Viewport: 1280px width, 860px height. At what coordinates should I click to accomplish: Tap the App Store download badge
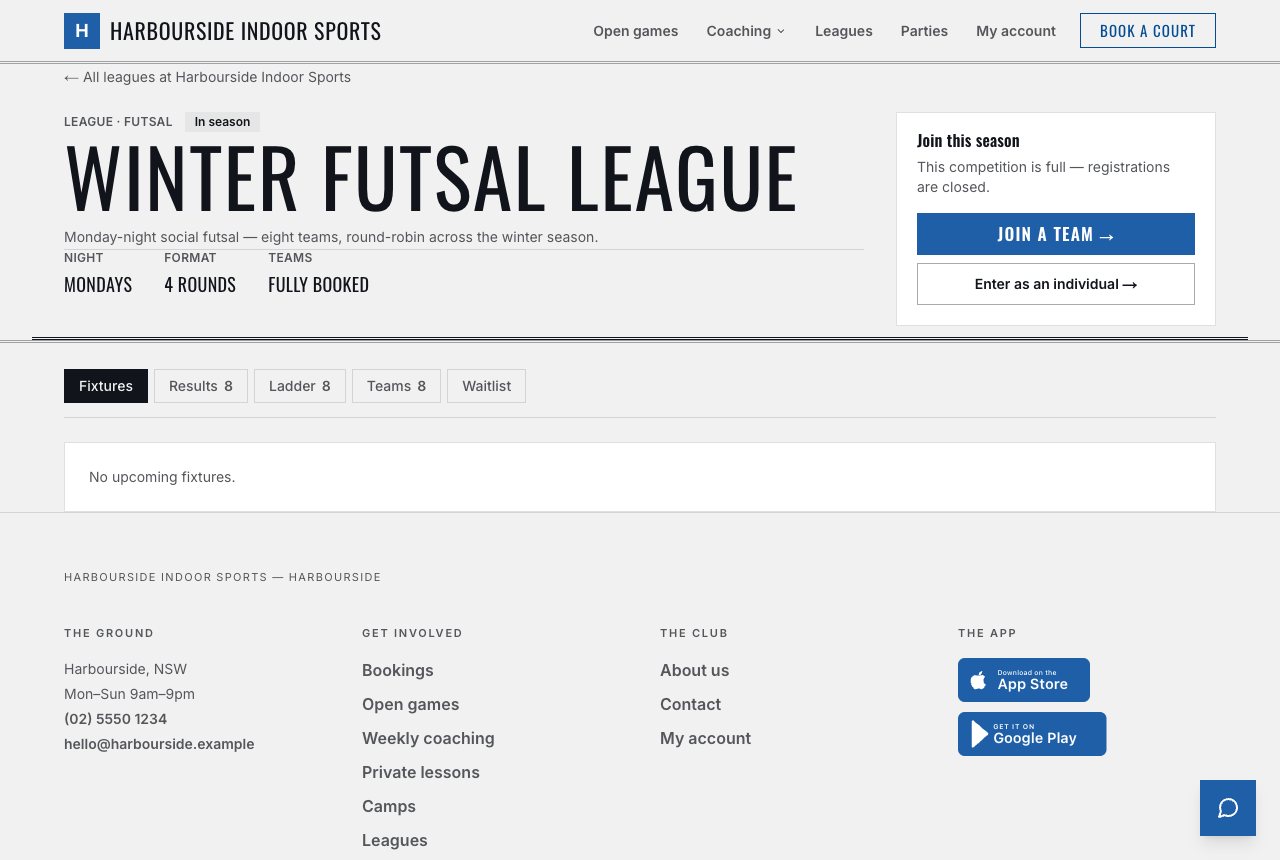point(1024,680)
